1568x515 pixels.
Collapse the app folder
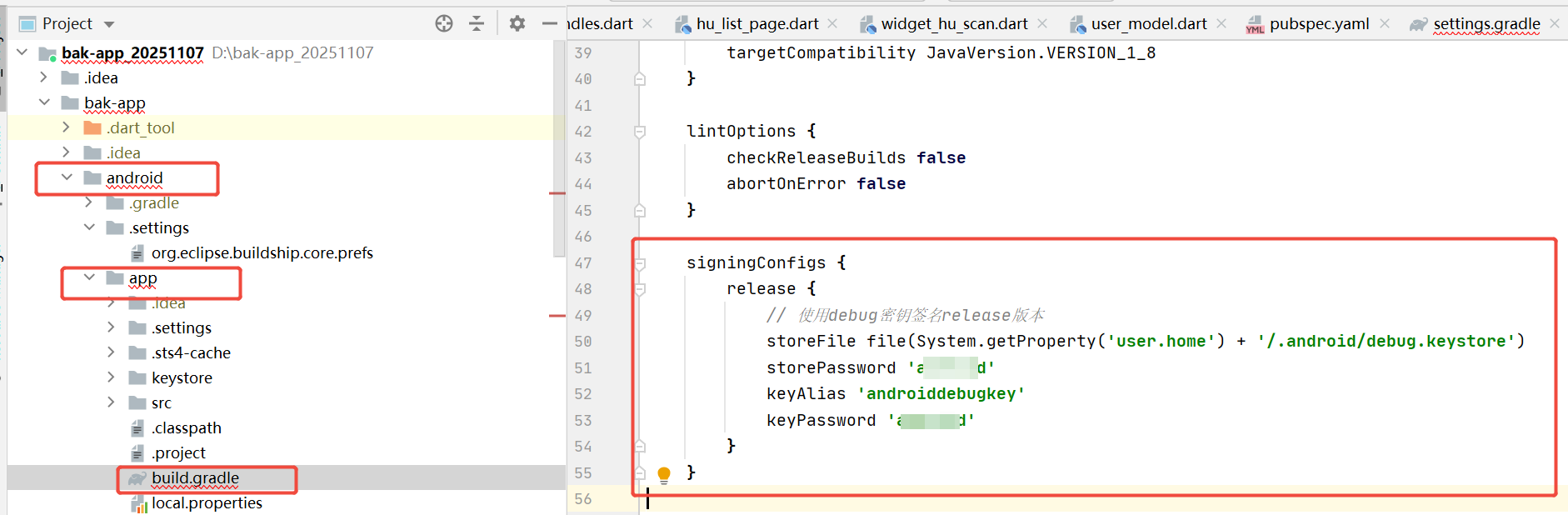coord(89,277)
